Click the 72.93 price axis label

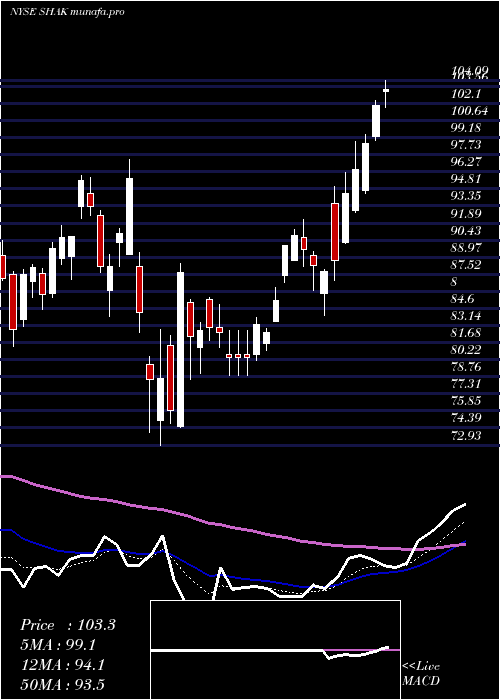(466, 435)
